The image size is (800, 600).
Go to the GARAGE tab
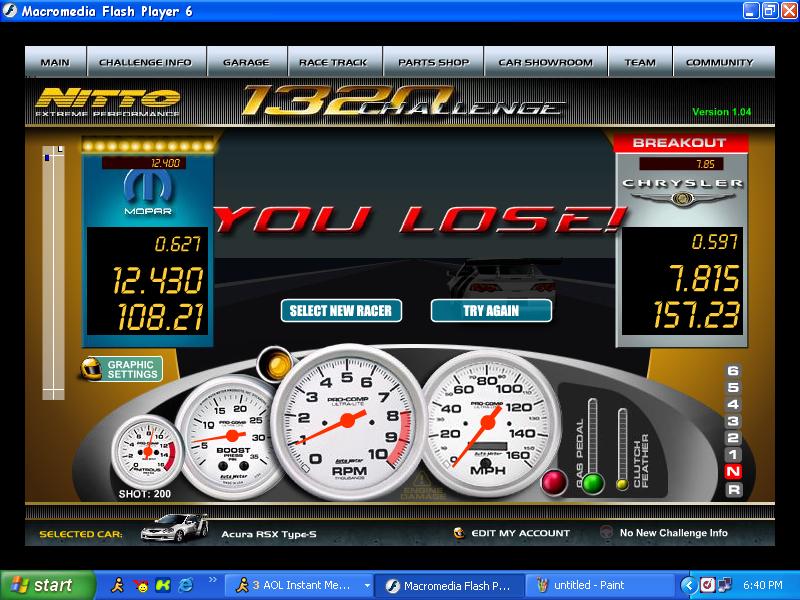(x=247, y=62)
